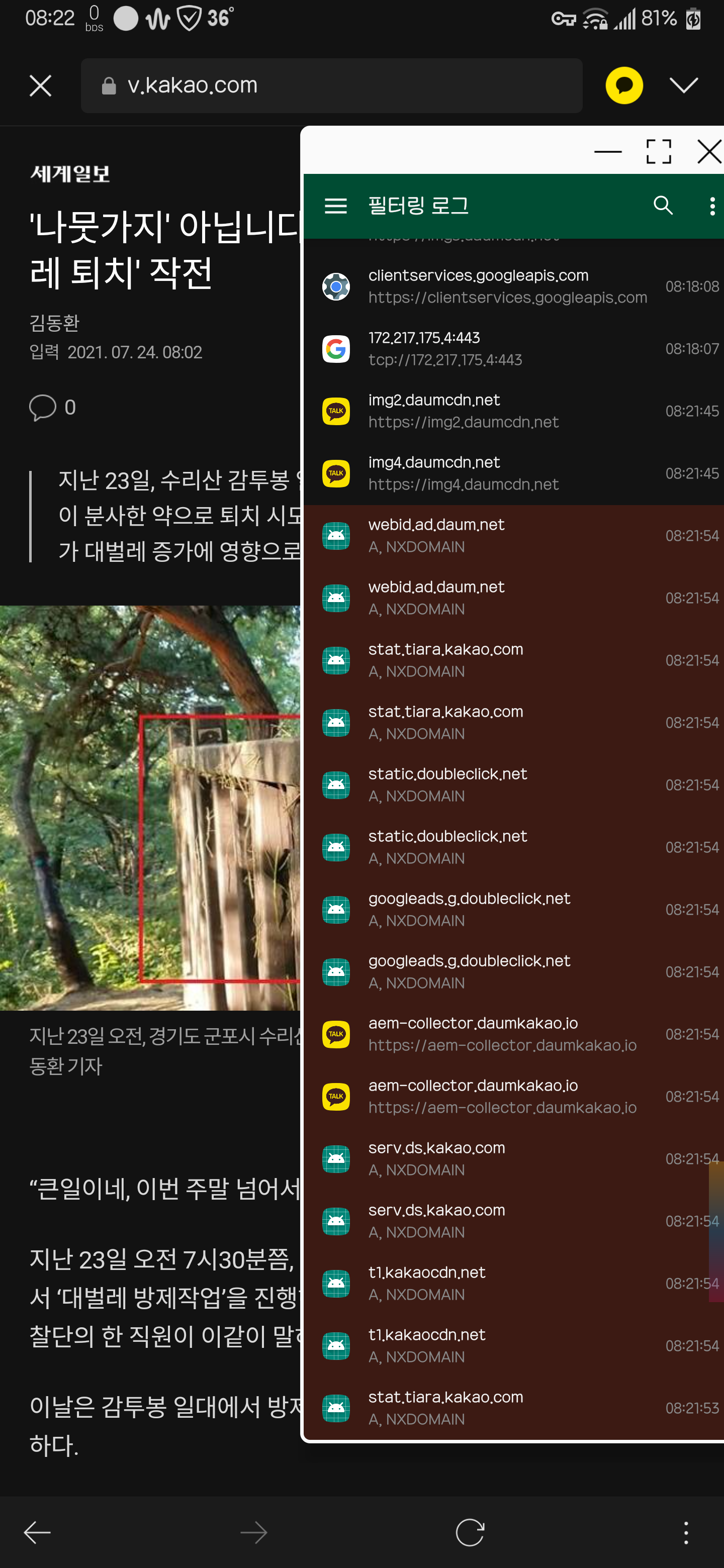Tap the 08:18:08 timestamp
The image size is (724, 1568).
click(x=692, y=286)
